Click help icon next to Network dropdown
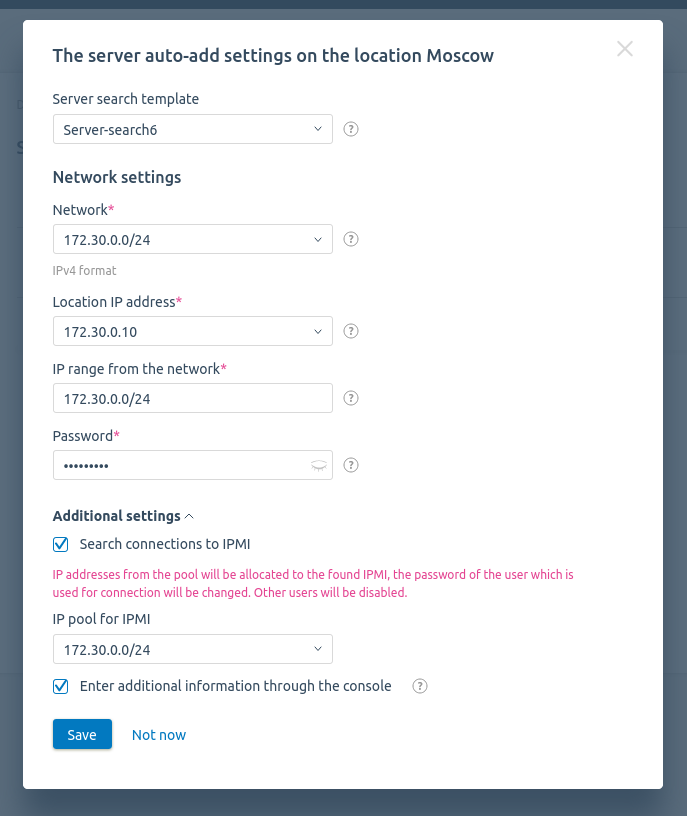Image resolution: width=687 pixels, height=816 pixels. (x=351, y=239)
